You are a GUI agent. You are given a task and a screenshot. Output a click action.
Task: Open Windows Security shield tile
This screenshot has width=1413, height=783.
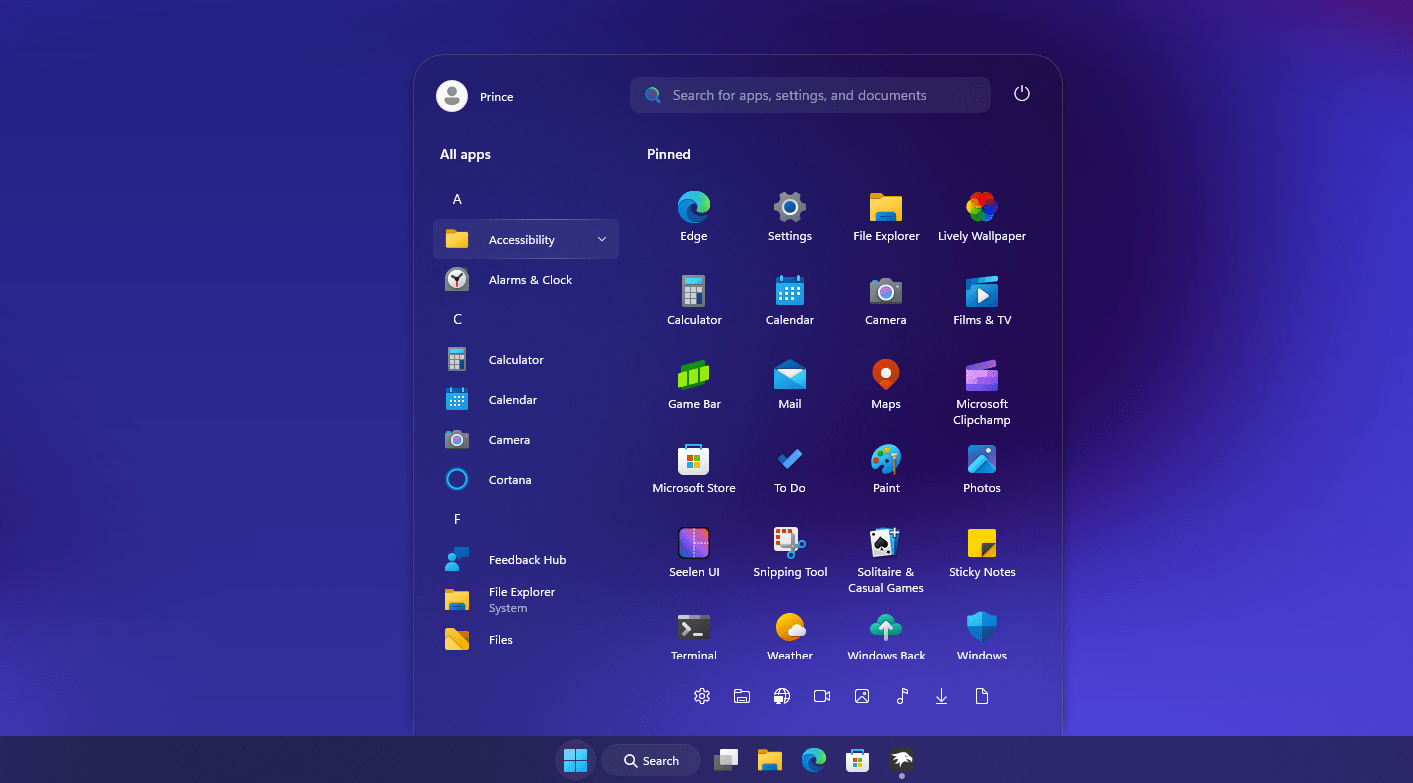pos(982,635)
